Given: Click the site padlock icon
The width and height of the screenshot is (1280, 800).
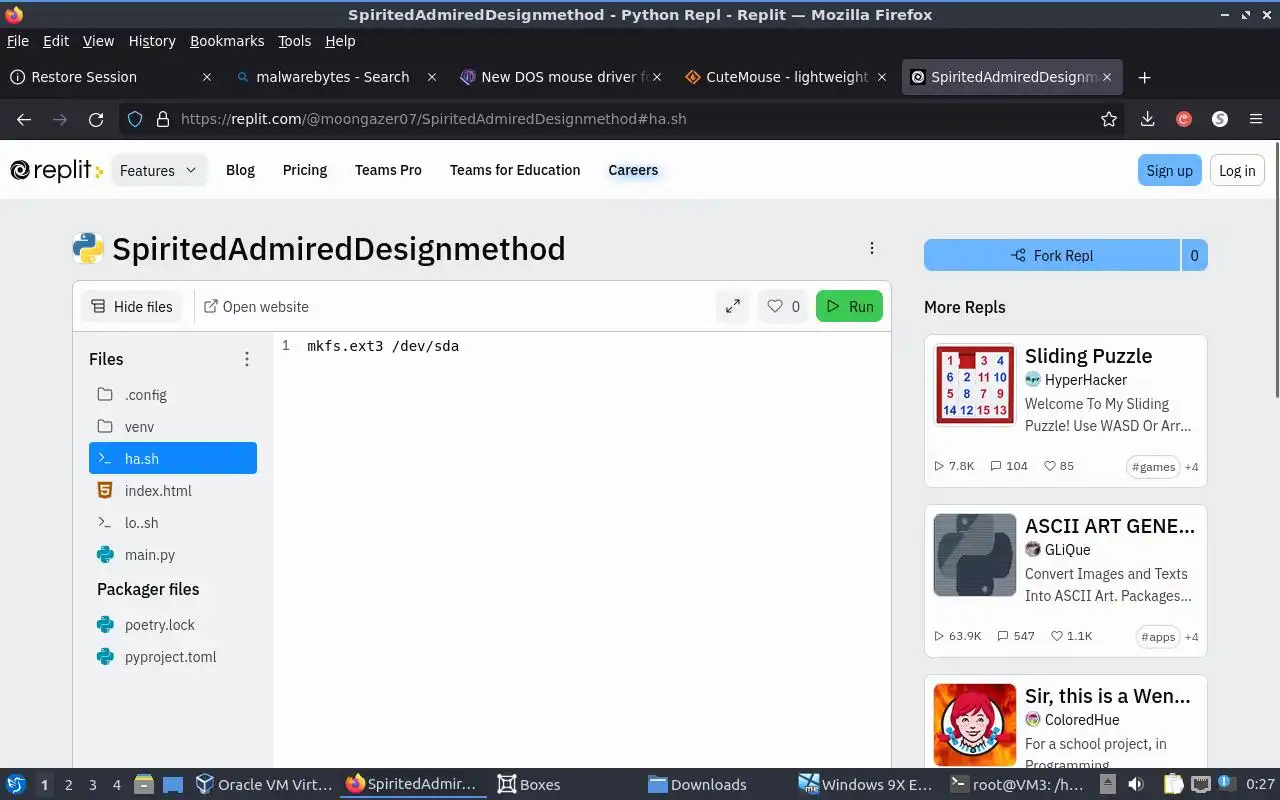Looking at the screenshot, I should point(162,119).
